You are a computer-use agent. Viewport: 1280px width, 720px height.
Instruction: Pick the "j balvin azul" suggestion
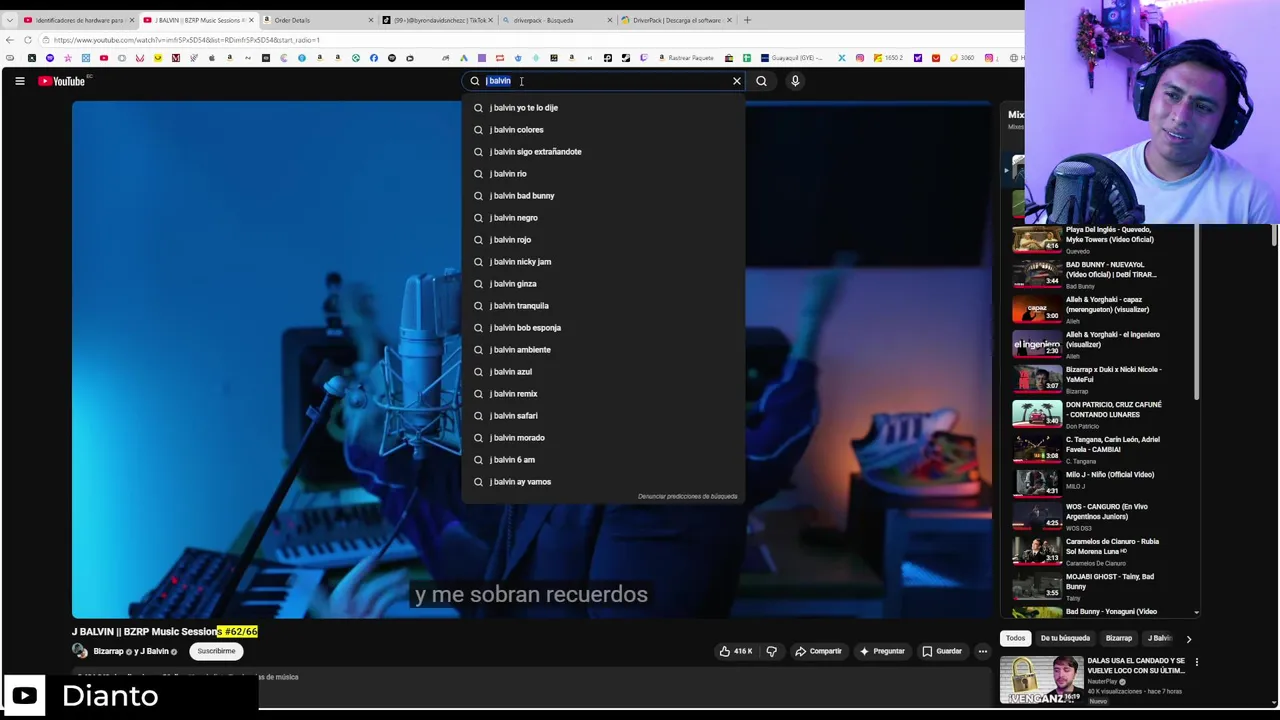click(x=604, y=372)
